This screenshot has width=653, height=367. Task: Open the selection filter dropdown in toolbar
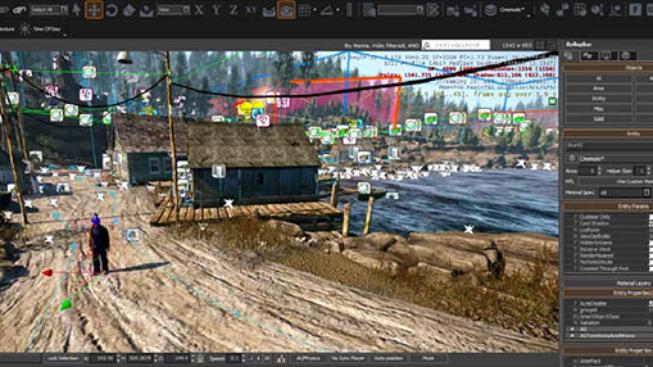pos(49,10)
